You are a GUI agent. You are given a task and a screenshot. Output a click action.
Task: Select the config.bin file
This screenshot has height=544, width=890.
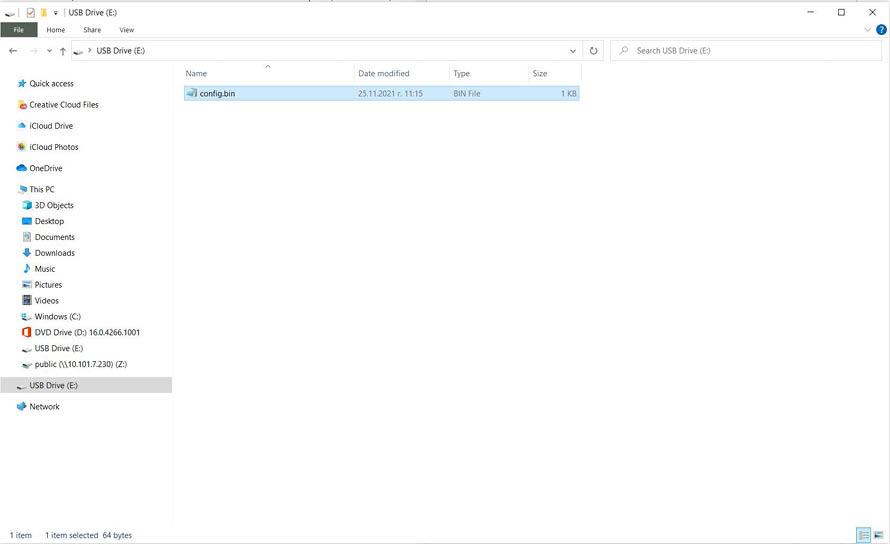(217, 93)
